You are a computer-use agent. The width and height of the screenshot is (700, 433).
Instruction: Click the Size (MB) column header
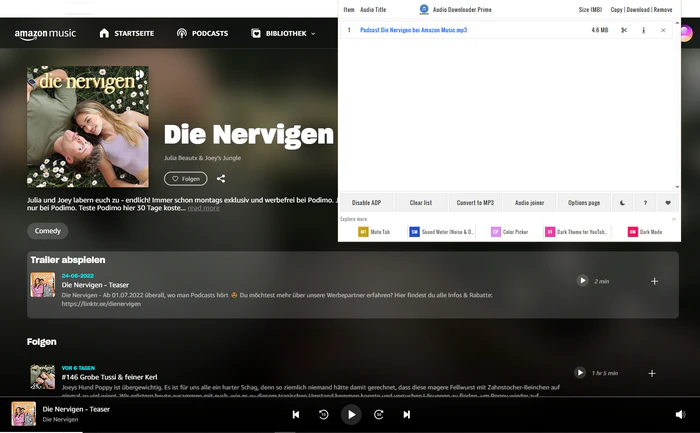590,9
